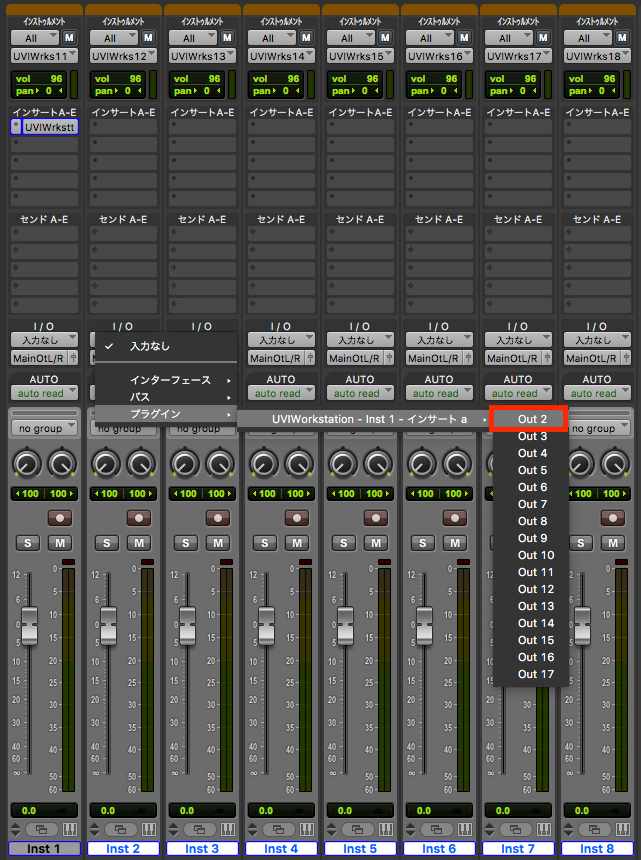Click Inst 1 volume fader handle
Image resolution: width=641 pixels, height=860 pixels.
point(29,626)
